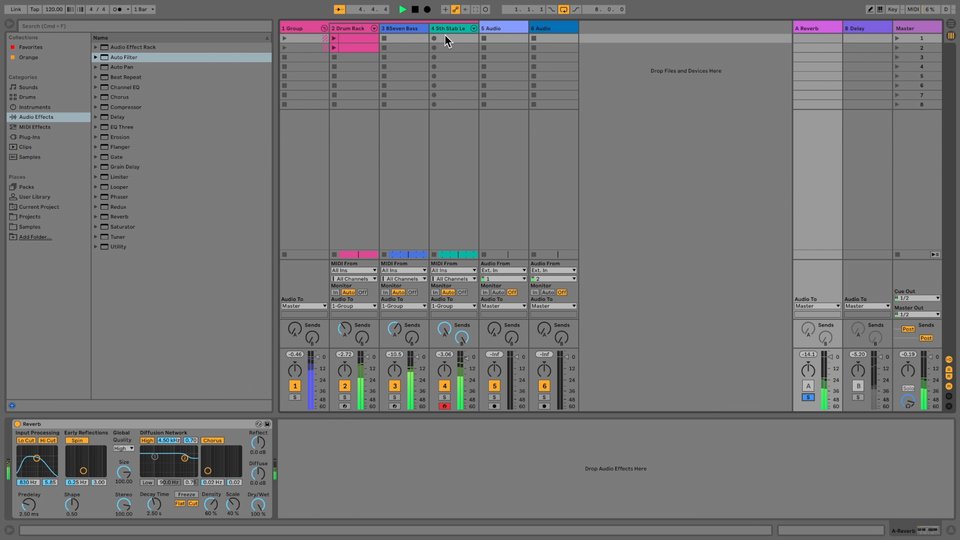This screenshot has width=960, height=540.
Task: Toggle the A Reverb return solo button
Action: point(808,397)
